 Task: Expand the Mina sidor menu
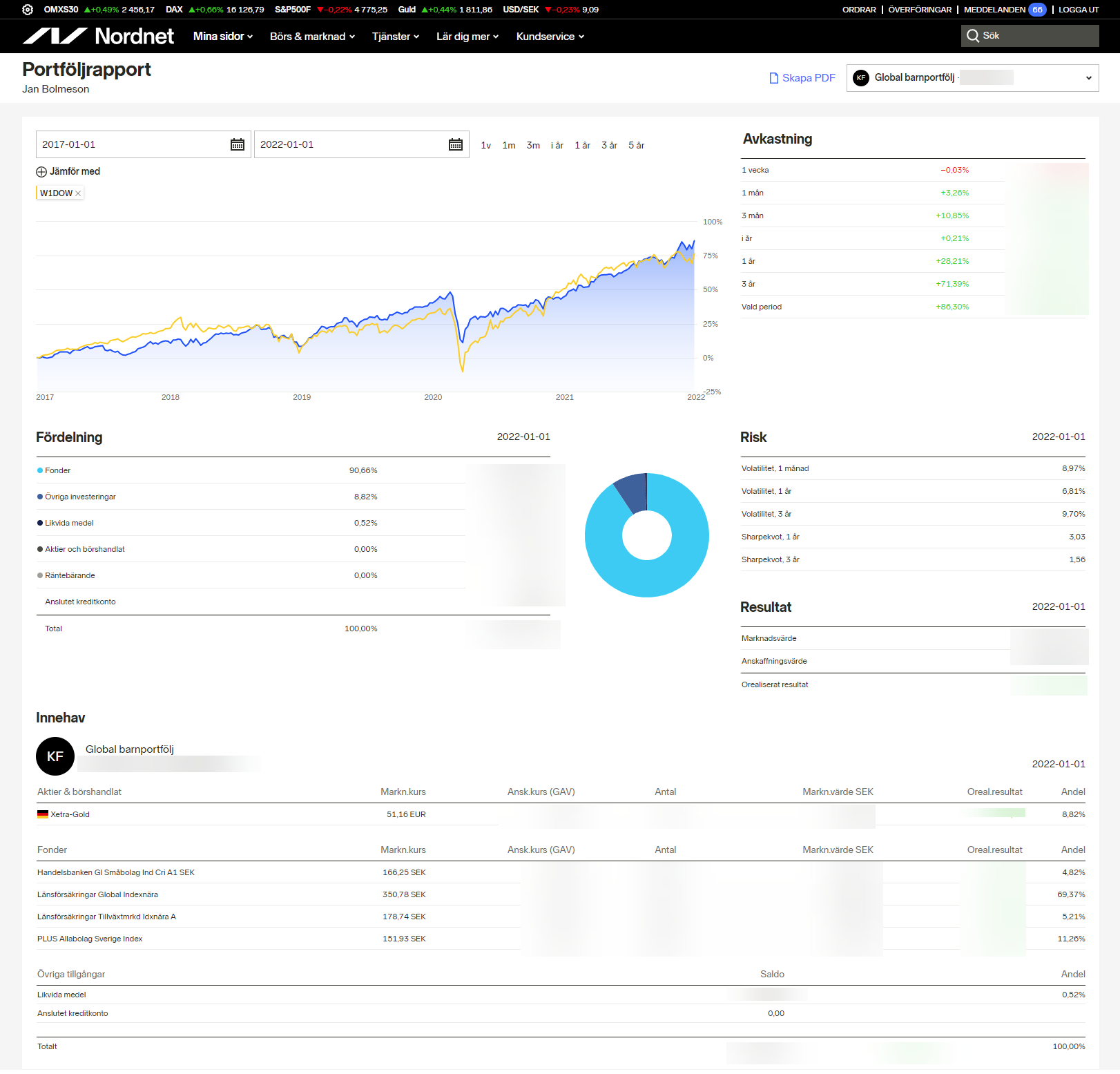[x=223, y=37]
